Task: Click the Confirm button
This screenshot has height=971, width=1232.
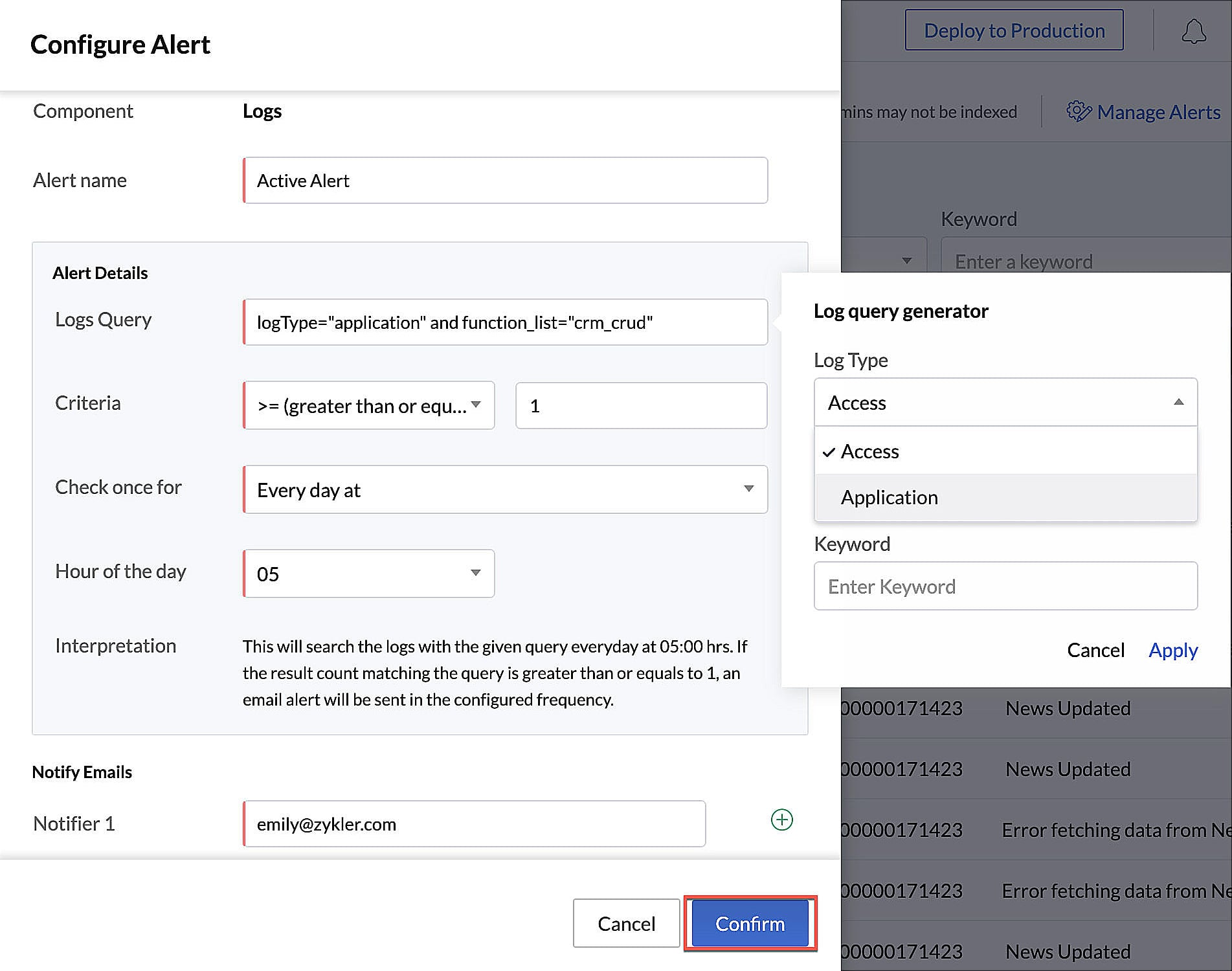Action: pyautogui.click(x=750, y=923)
